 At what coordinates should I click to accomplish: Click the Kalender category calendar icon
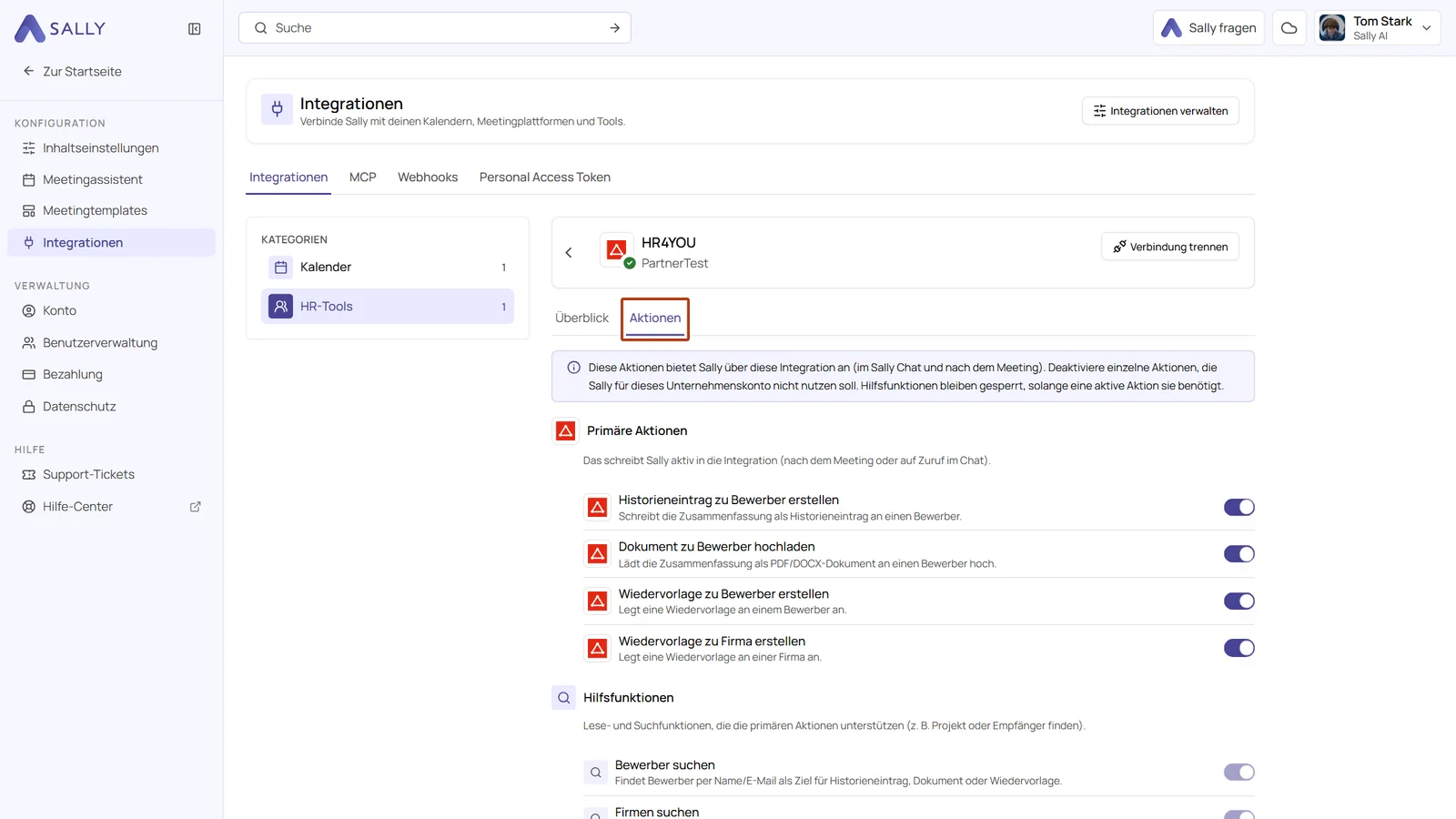tap(281, 268)
